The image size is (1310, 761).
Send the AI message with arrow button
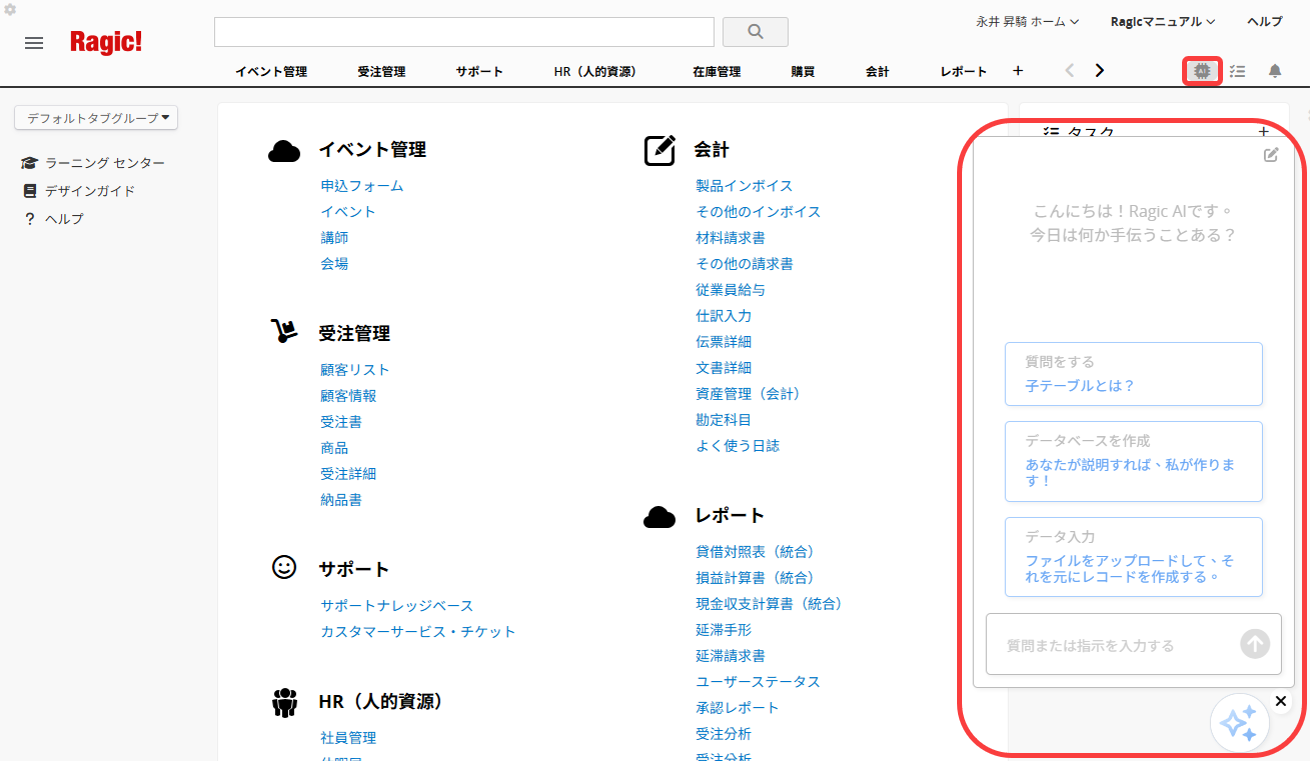[1254, 644]
